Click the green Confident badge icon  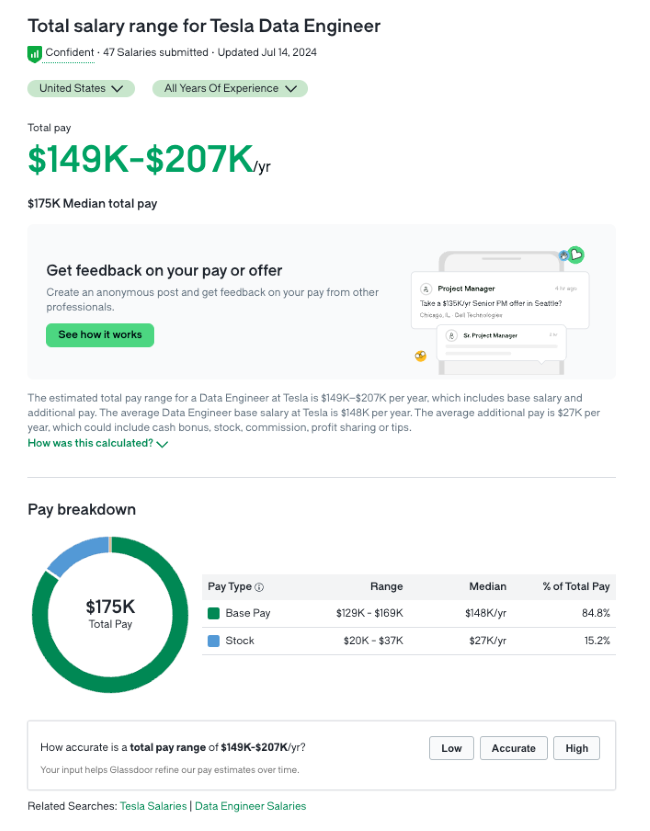[x=34, y=54]
